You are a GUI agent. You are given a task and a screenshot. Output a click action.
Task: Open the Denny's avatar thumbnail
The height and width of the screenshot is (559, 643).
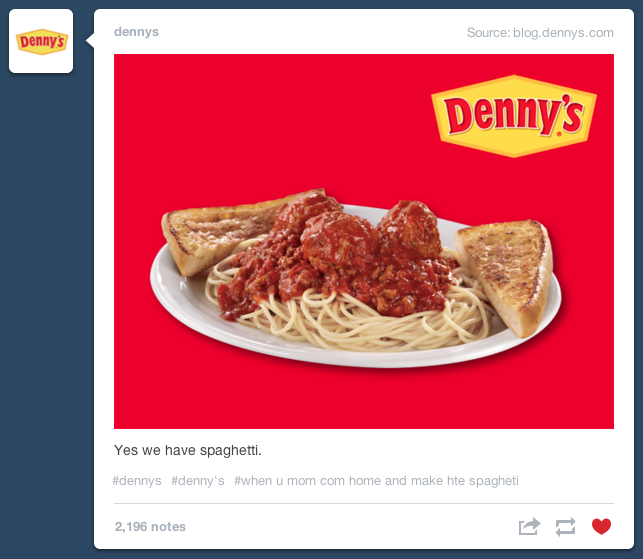click(41, 41)
